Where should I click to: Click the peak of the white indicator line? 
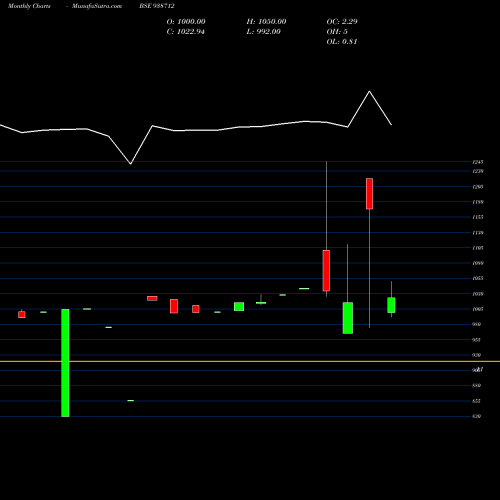(x=369, y=91)
